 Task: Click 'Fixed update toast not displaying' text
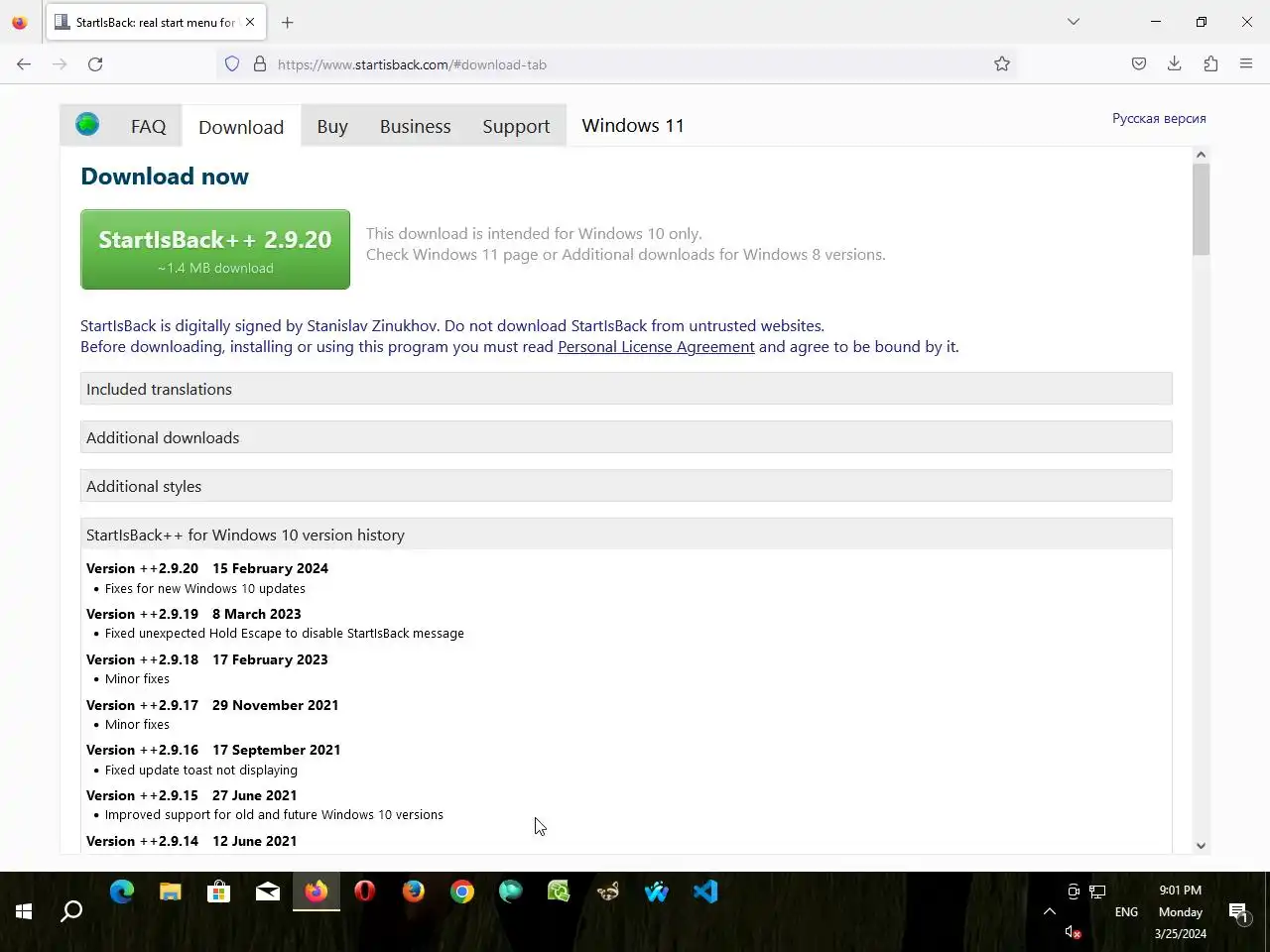pos(201,770)
